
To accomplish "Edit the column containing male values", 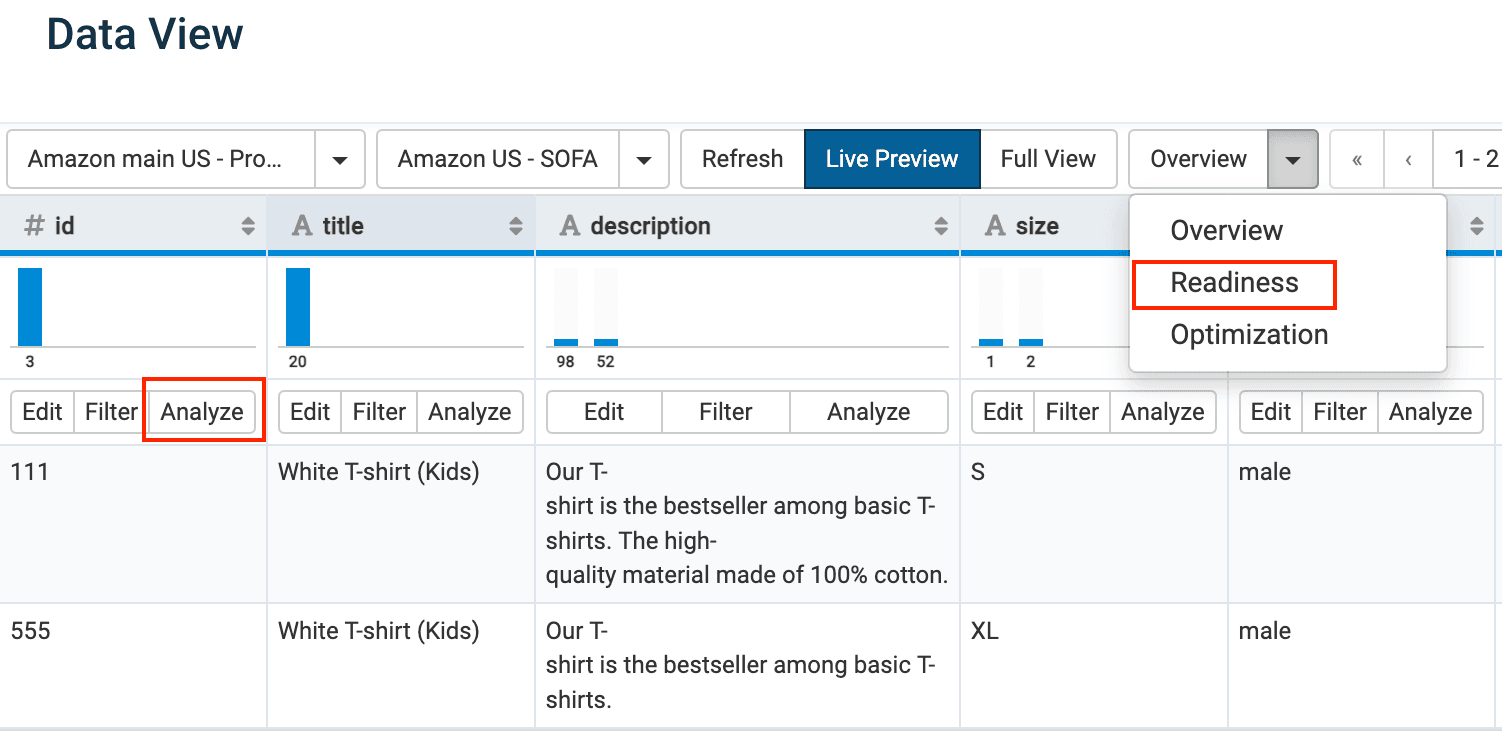I will click(1271, 412).
